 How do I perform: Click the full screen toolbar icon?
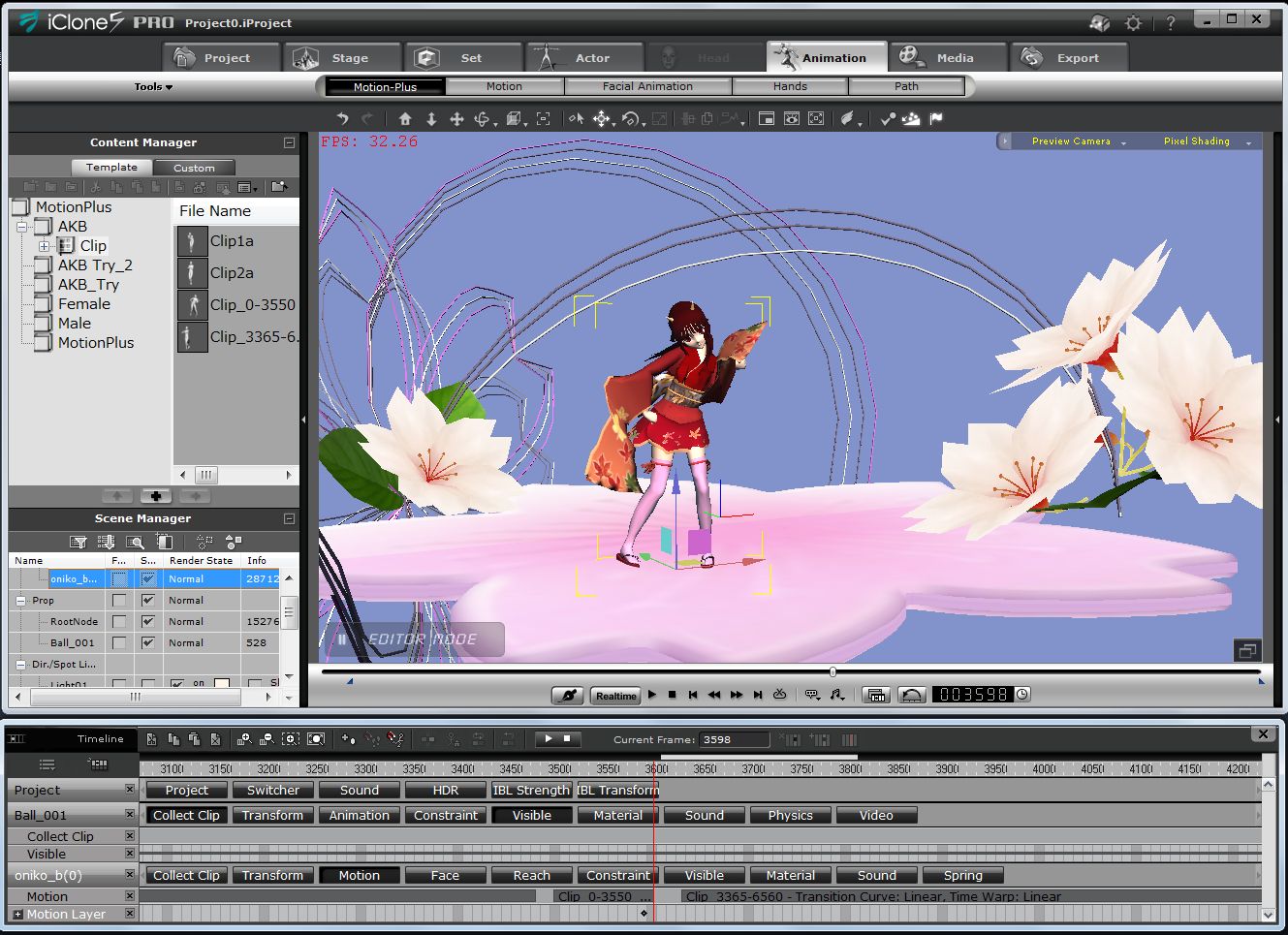[x=816, y=118]
